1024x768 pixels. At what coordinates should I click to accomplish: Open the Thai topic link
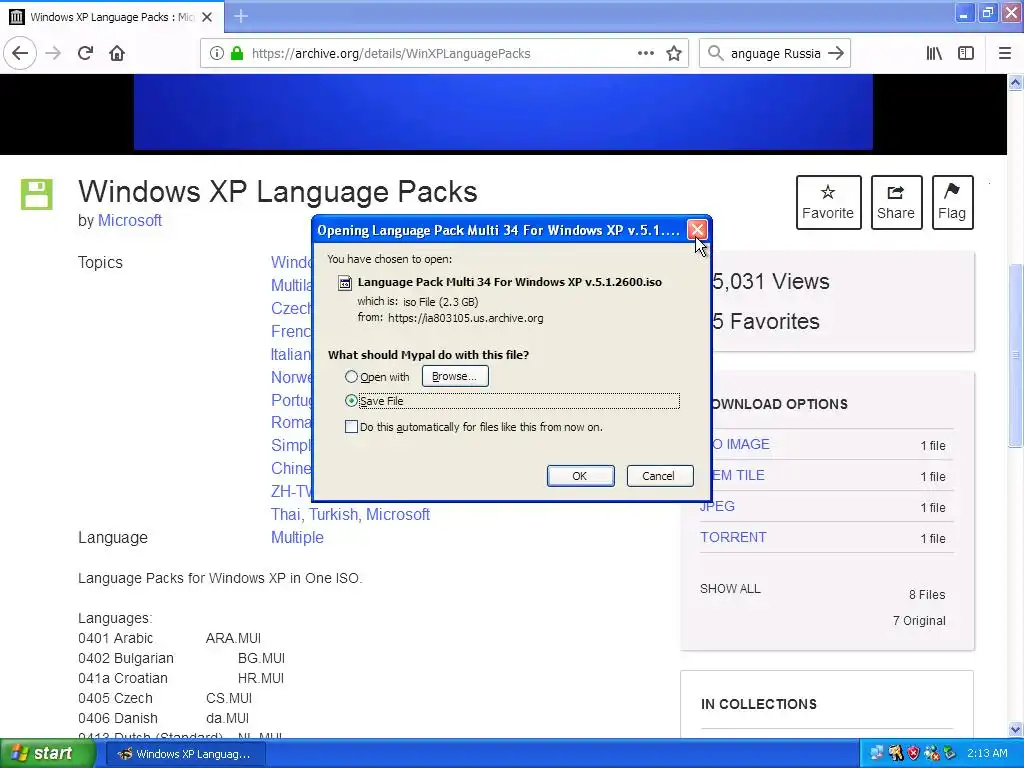287,515
